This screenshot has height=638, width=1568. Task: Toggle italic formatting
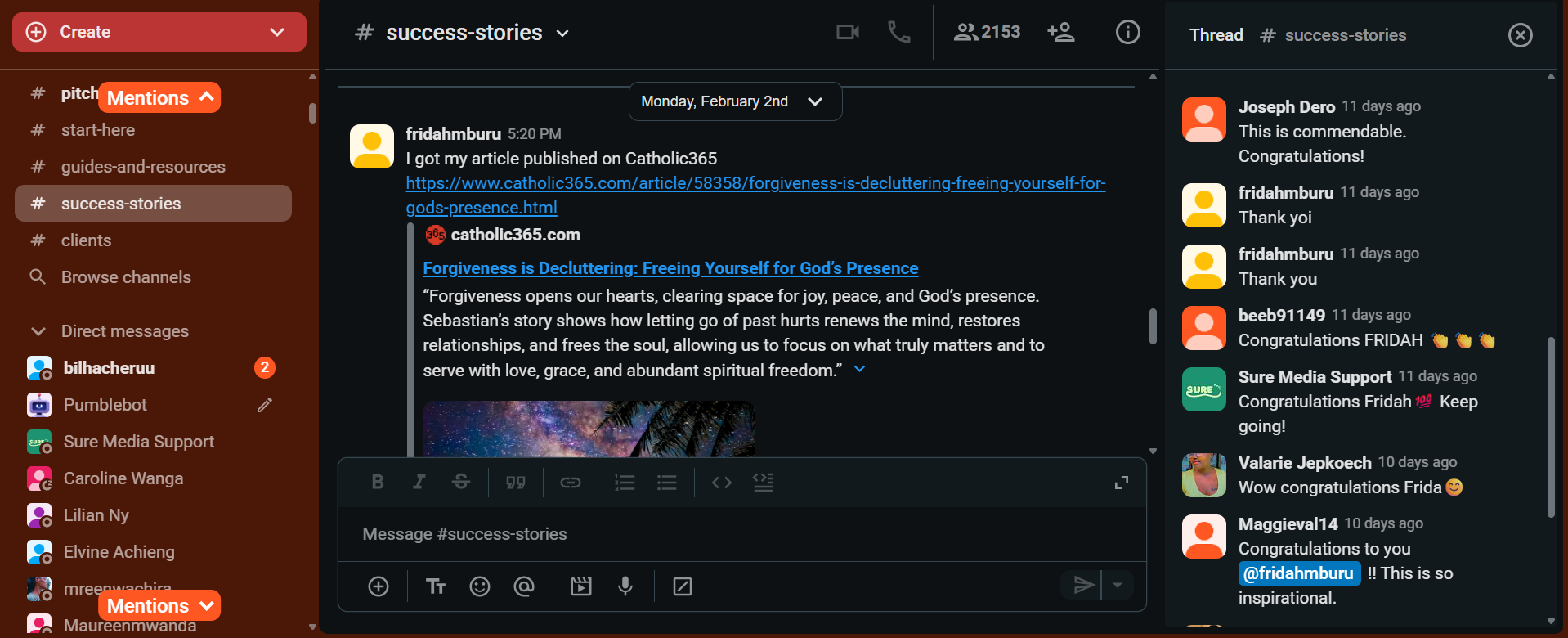[x=419, y=483]
